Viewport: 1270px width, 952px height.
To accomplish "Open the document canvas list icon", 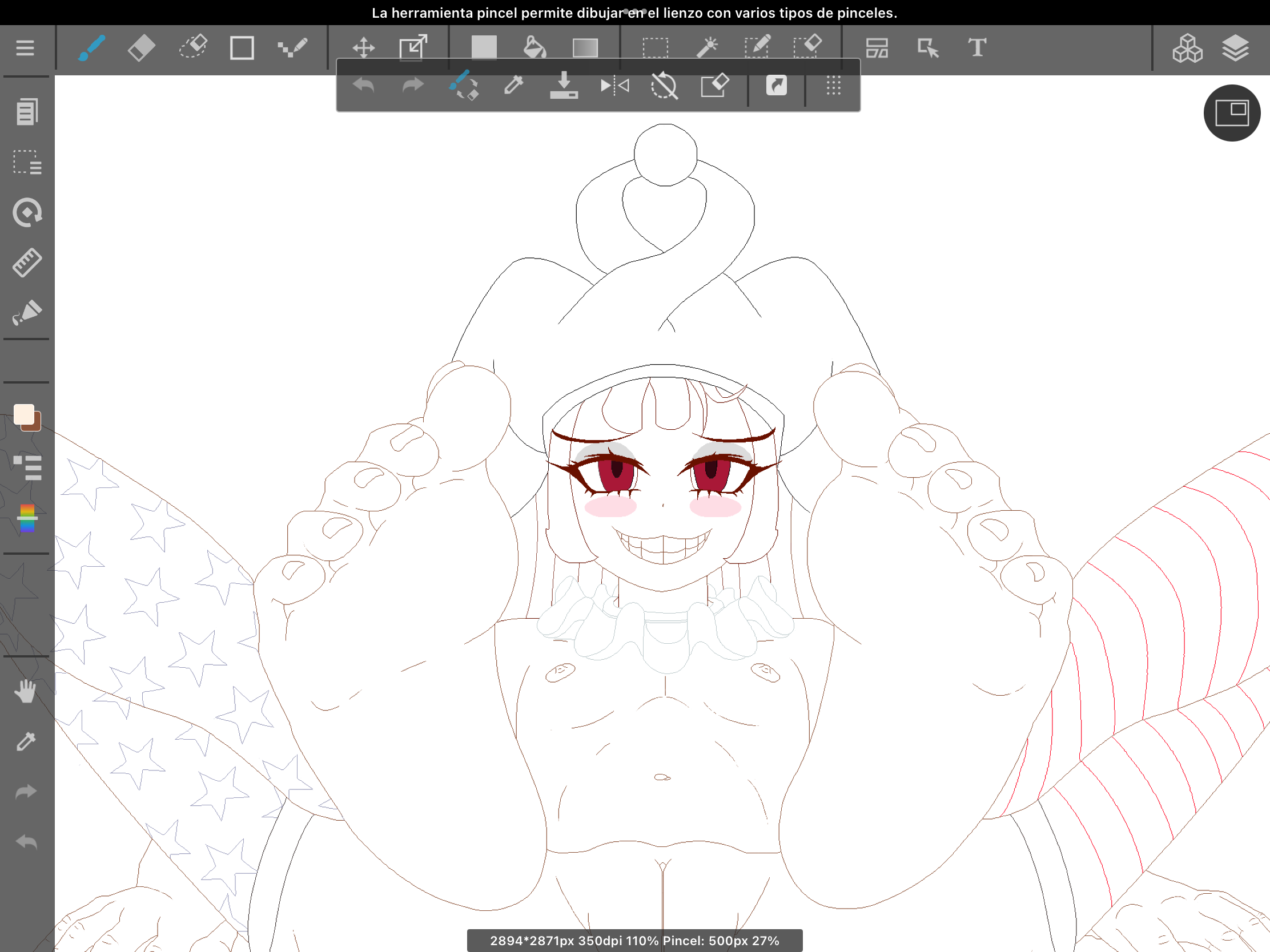I will tap(27, 111).
